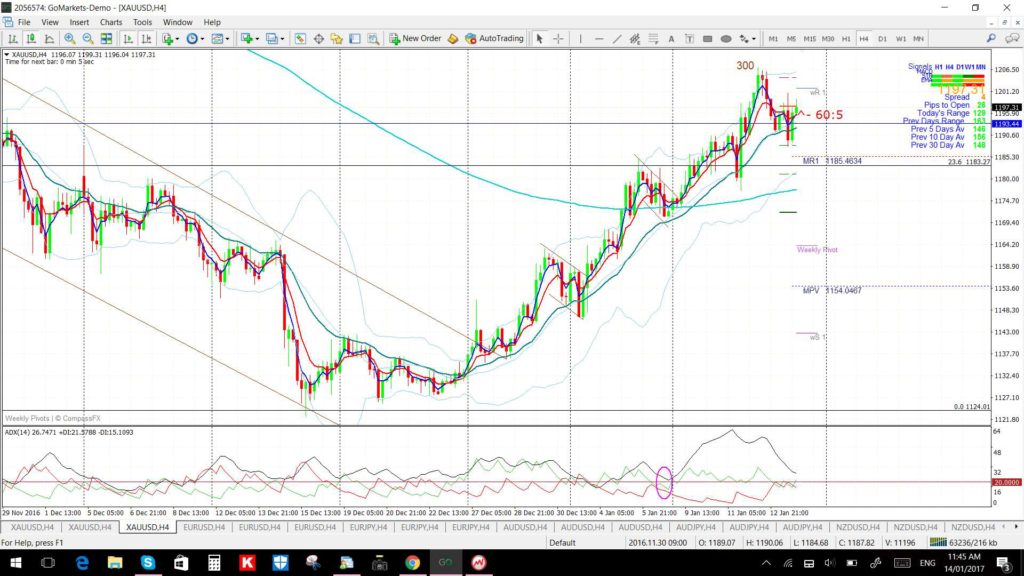The height and width of the screenshot is (576, 1024).
Task: Click the New Order button
Action: click(x=415, y=39)
